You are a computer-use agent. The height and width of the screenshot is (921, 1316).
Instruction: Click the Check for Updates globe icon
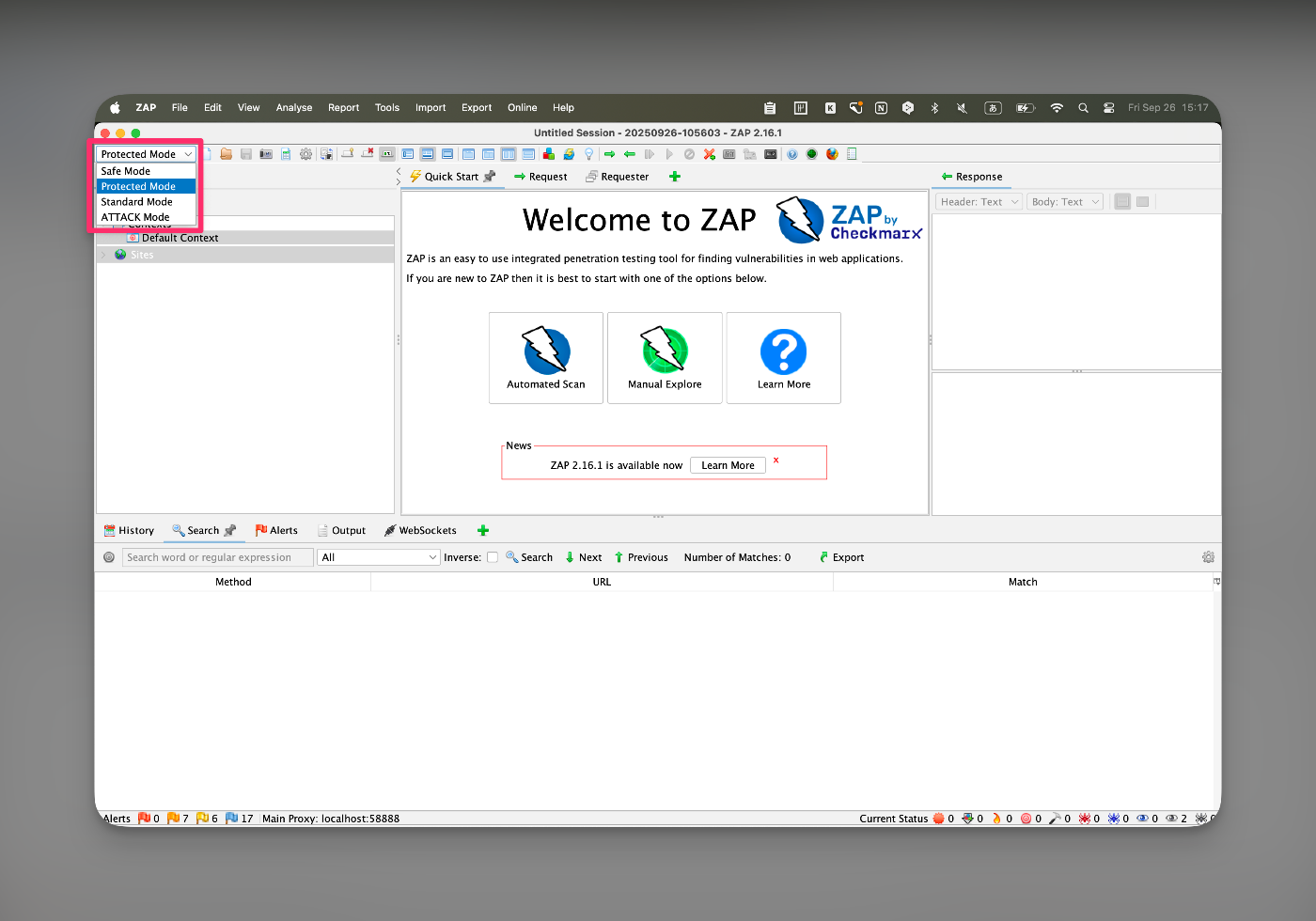569,154
